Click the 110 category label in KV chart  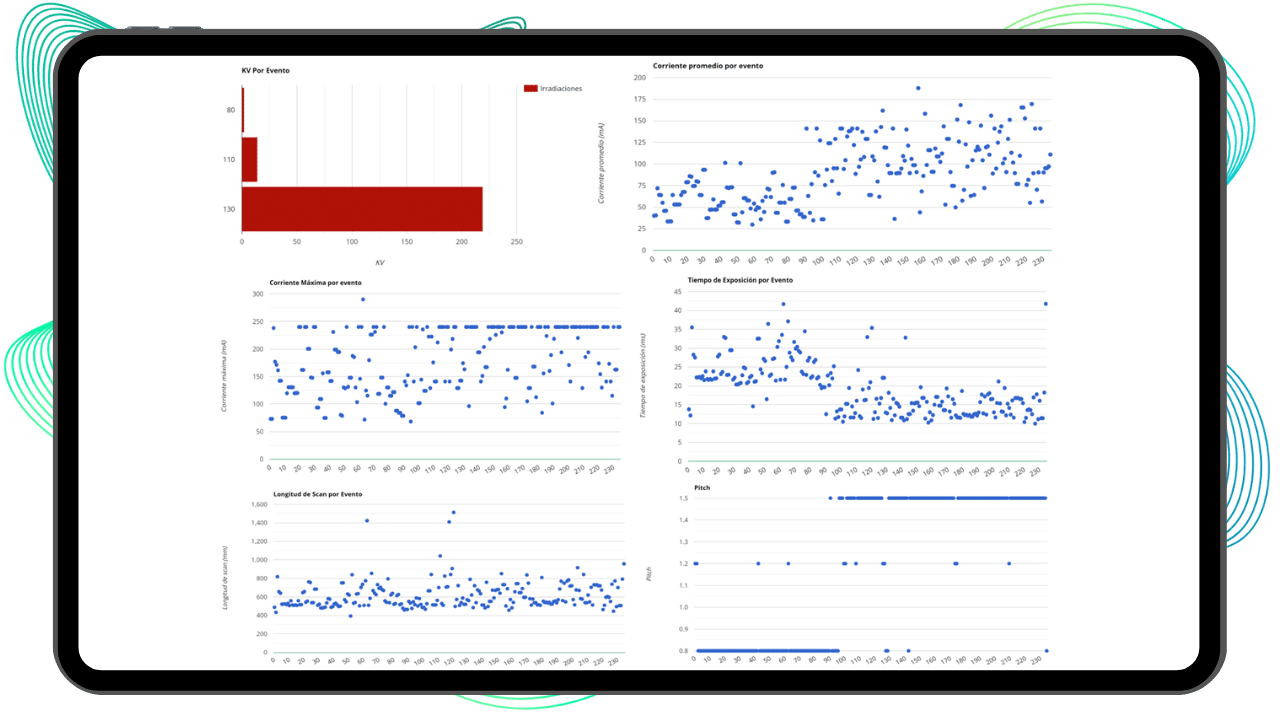coord(229,159)
